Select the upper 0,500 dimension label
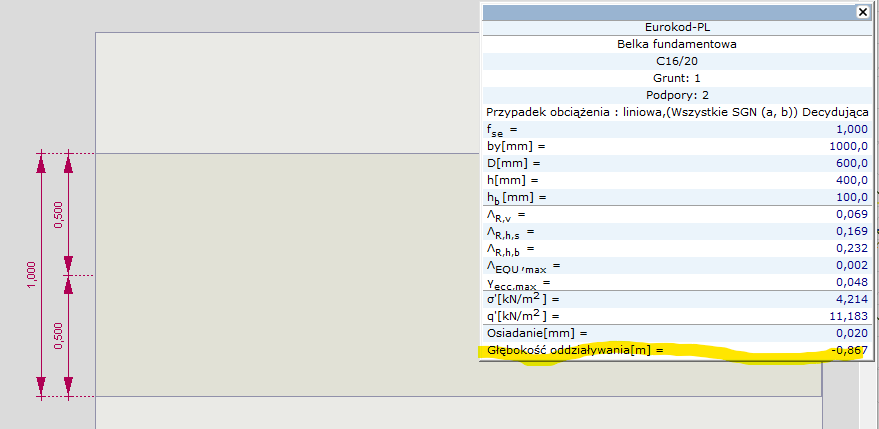Viewport: 879px width, 429px height. (x=59, y=215)
